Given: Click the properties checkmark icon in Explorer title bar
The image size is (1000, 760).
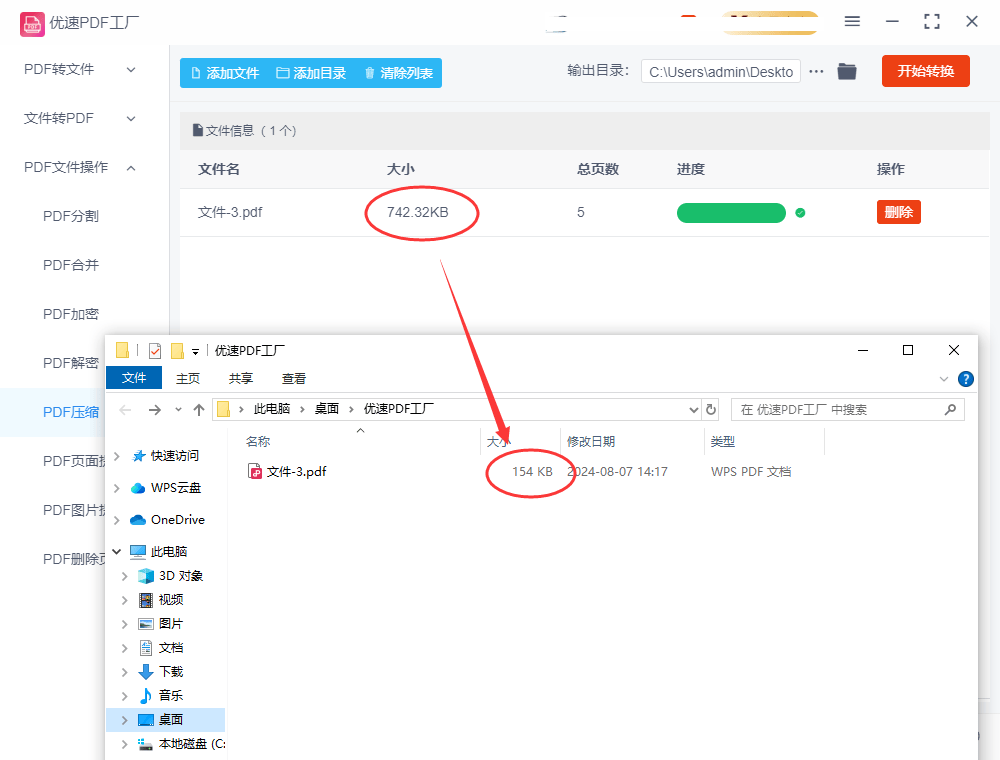Looking at the screenshot, I should tap(155, 351).
